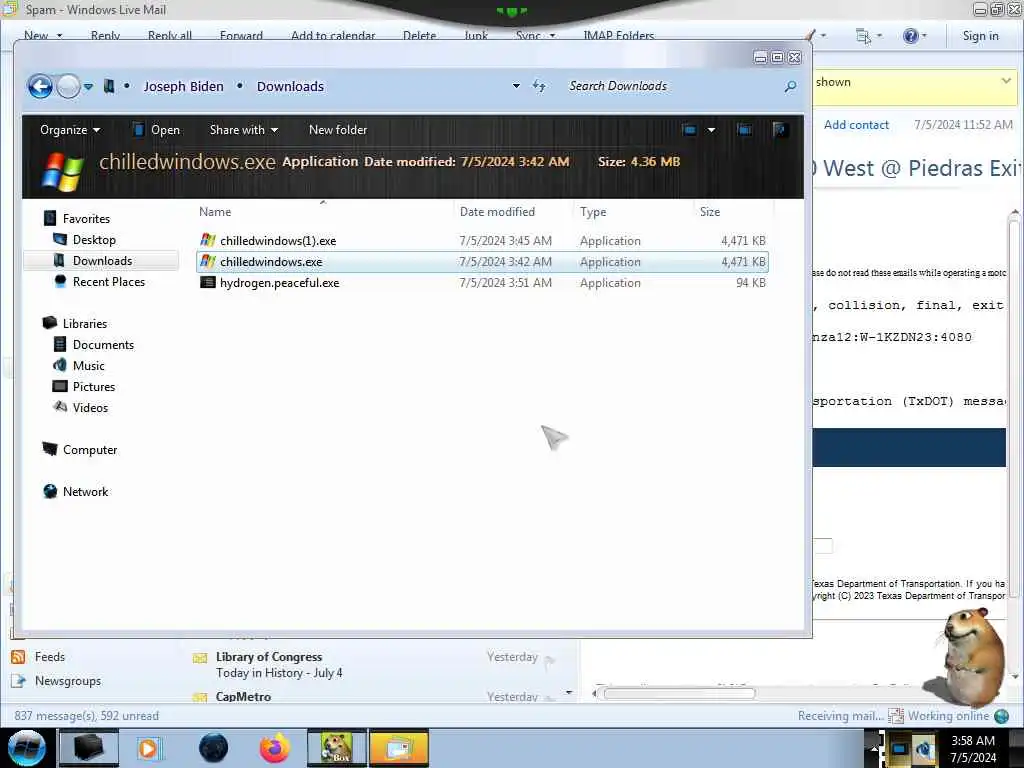Click the Joseph Biden breadcrumb
This screenshot has width=1024, height=768.
pos(183,86)
